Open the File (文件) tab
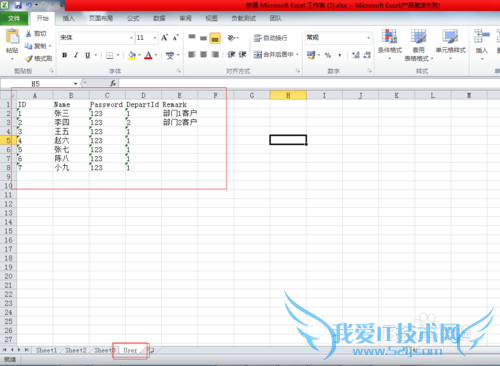 tap(14, 18)
